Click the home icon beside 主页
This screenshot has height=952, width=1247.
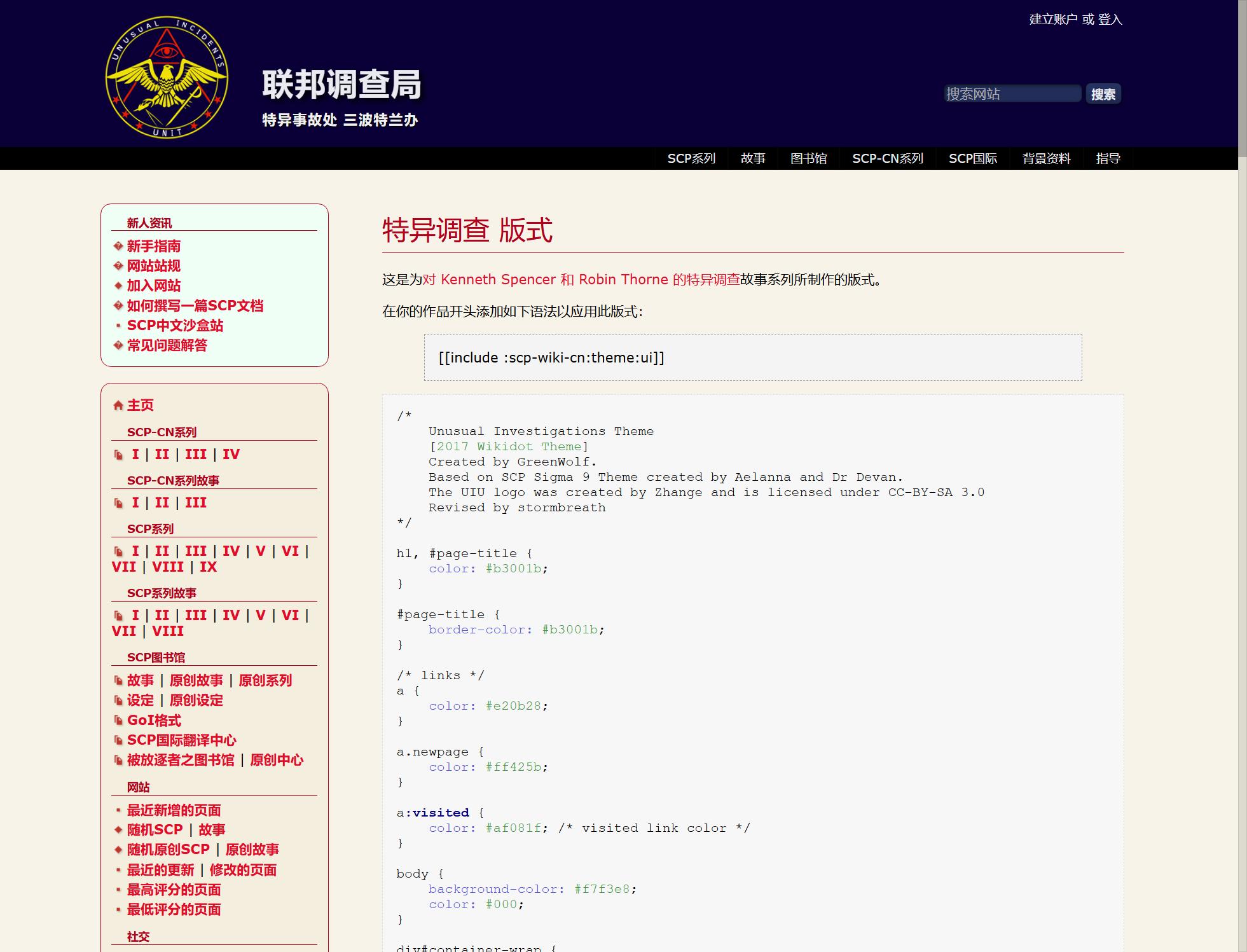point(118,406)
